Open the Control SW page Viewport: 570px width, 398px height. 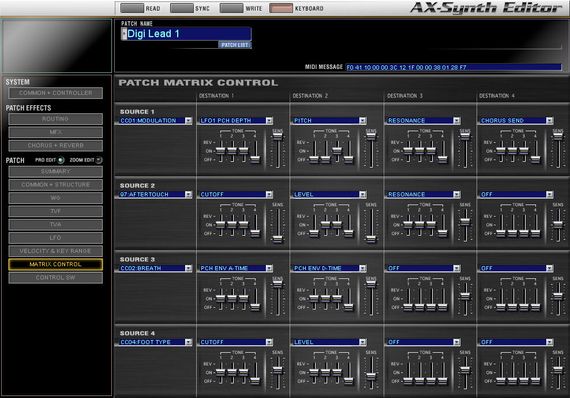click(56, 278)
